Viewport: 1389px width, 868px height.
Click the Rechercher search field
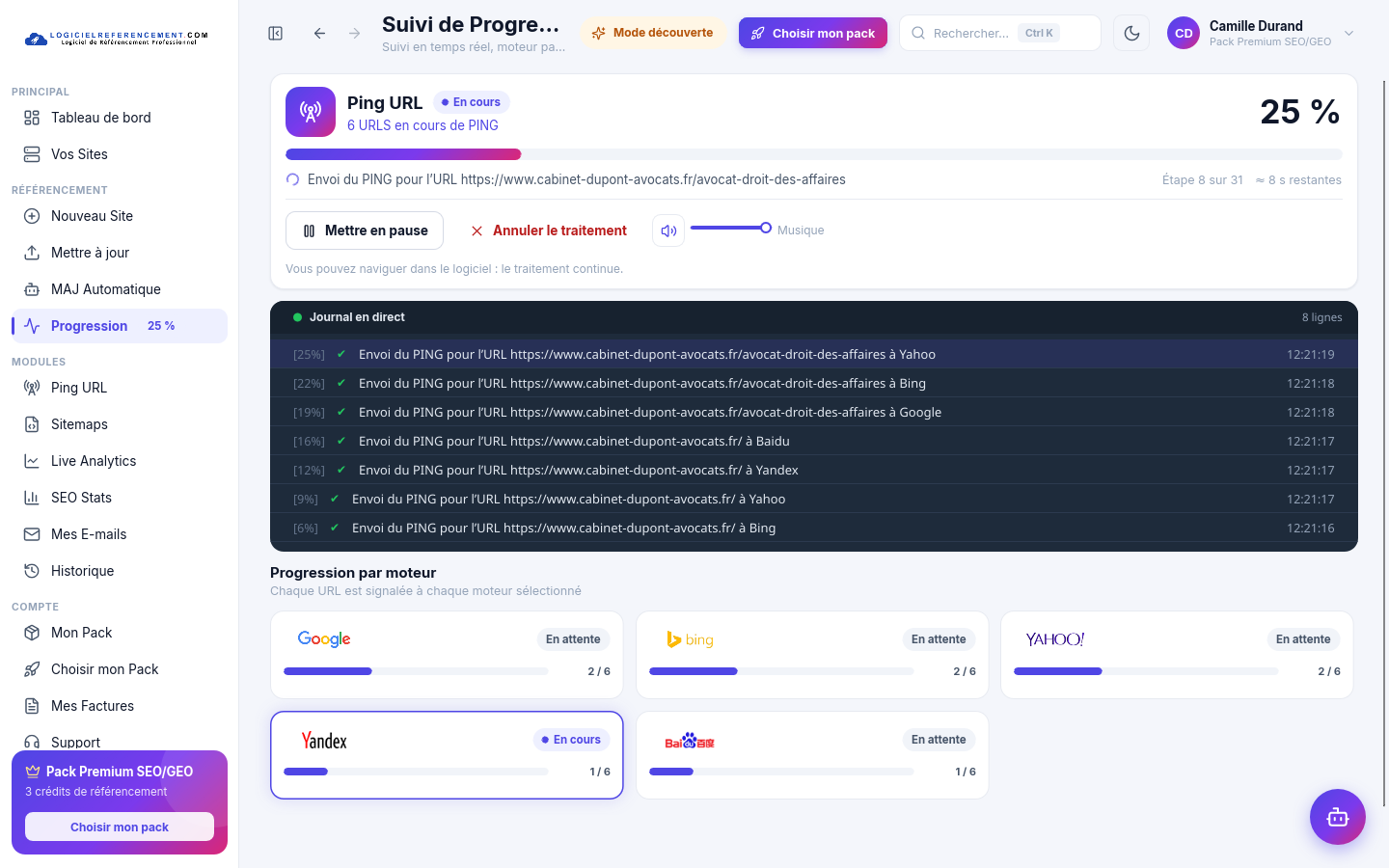[x=999, y=33]
